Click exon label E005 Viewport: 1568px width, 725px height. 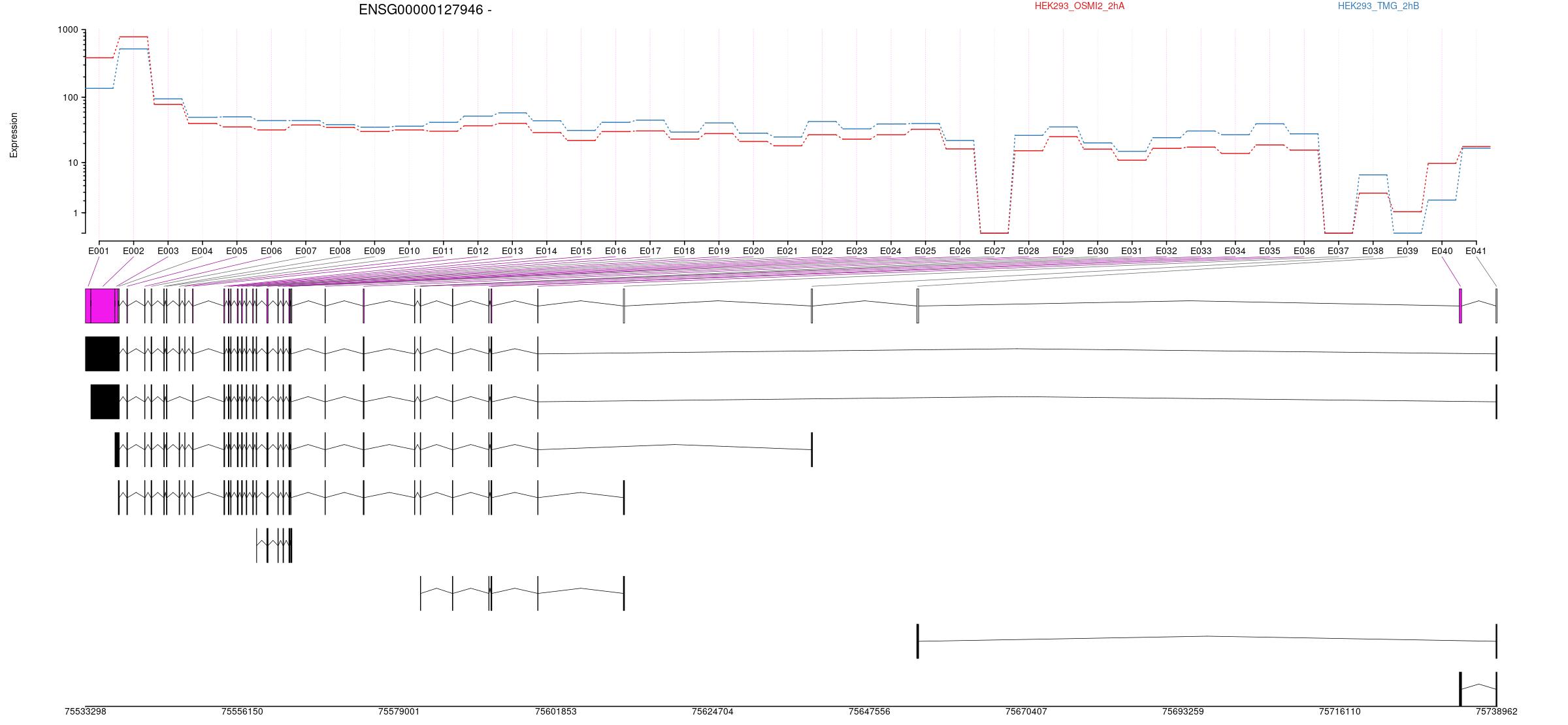[237, 251]
